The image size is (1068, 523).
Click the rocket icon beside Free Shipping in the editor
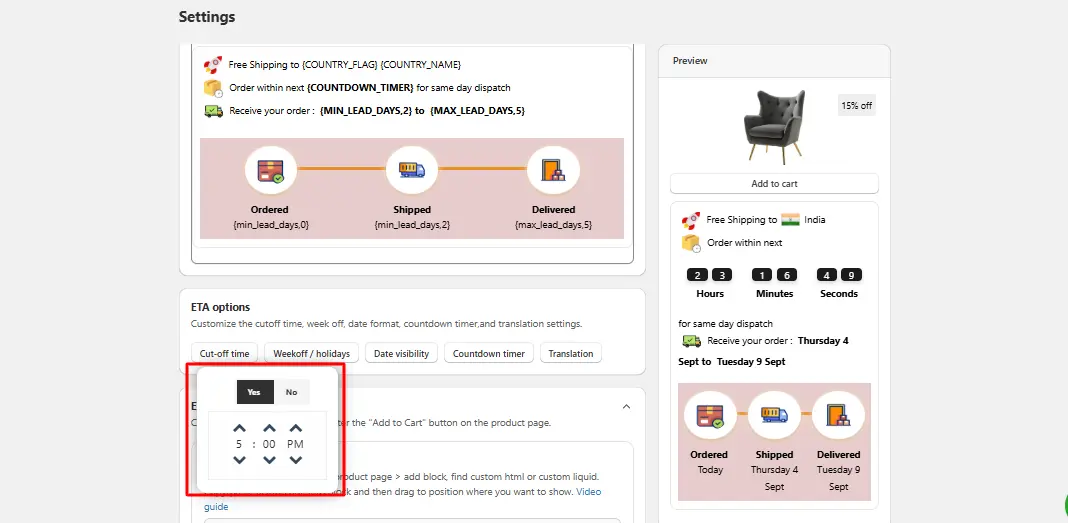213,65
